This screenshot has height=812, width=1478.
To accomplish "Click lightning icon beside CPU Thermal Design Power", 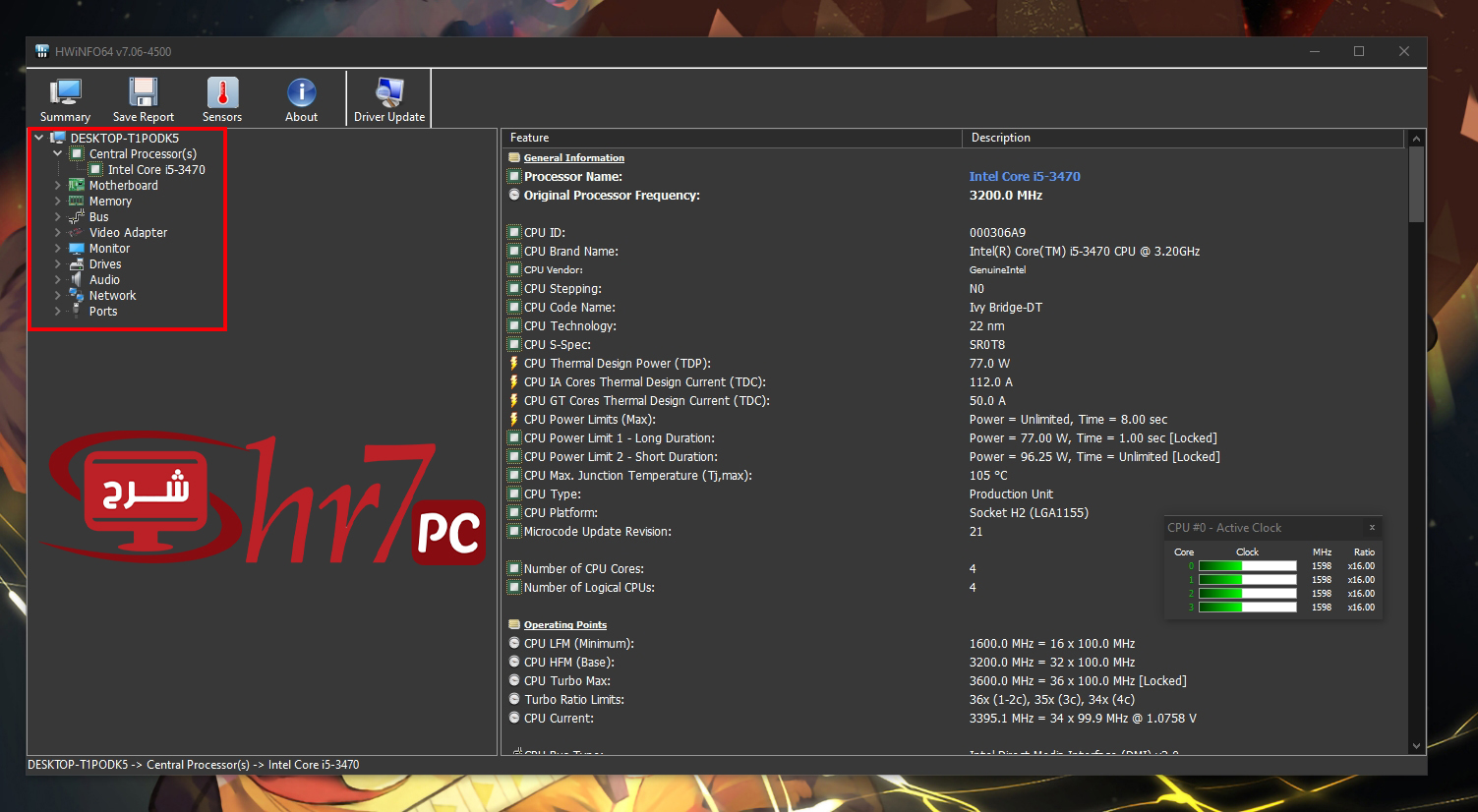I will tap(514, 364).
